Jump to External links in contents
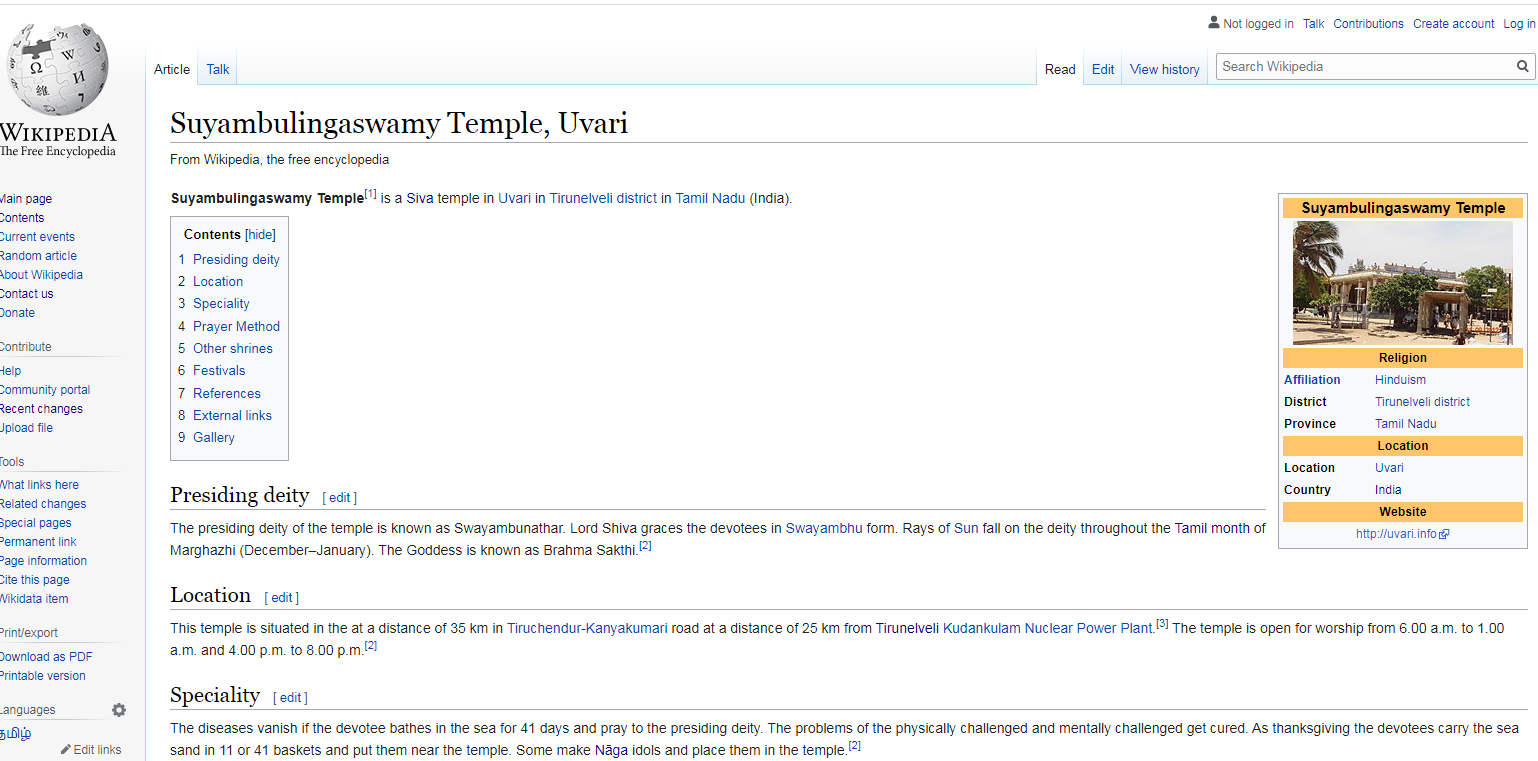 (232, 415)
